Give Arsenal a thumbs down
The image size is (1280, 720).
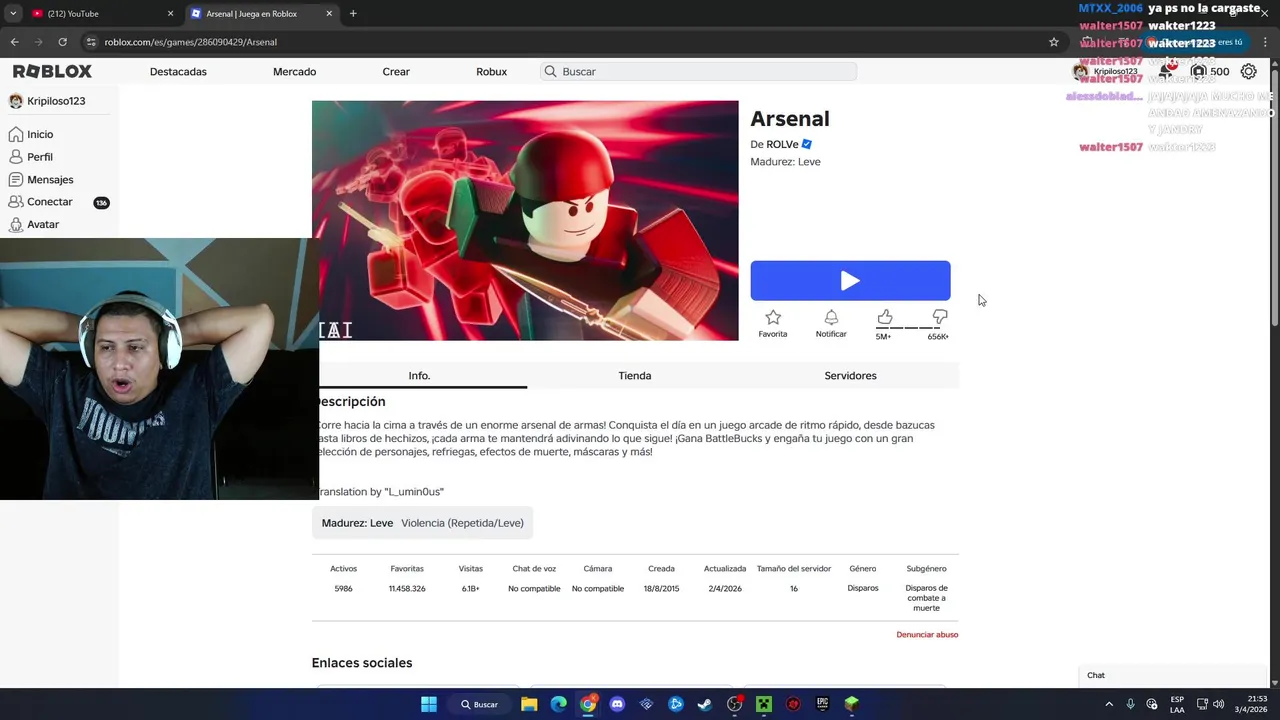939,317
